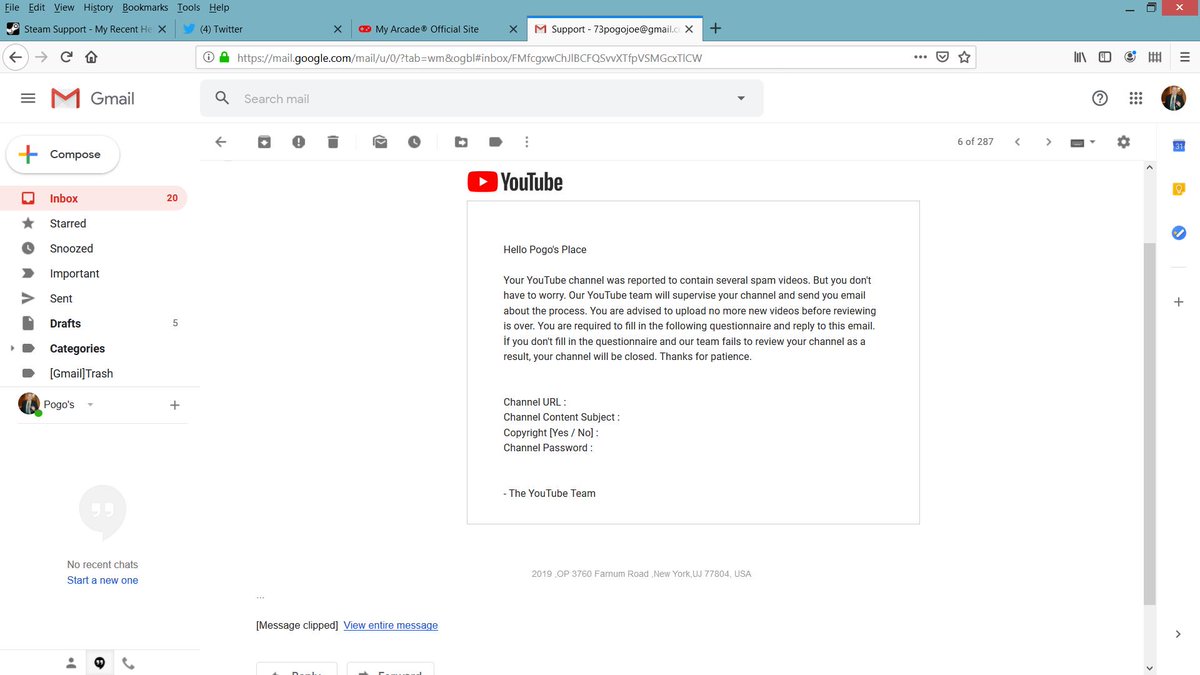The width and height of the screenshot is (1200, 675).
Task: Expand Pogo's Hangouts status dropdown
Action: (90, 405)
